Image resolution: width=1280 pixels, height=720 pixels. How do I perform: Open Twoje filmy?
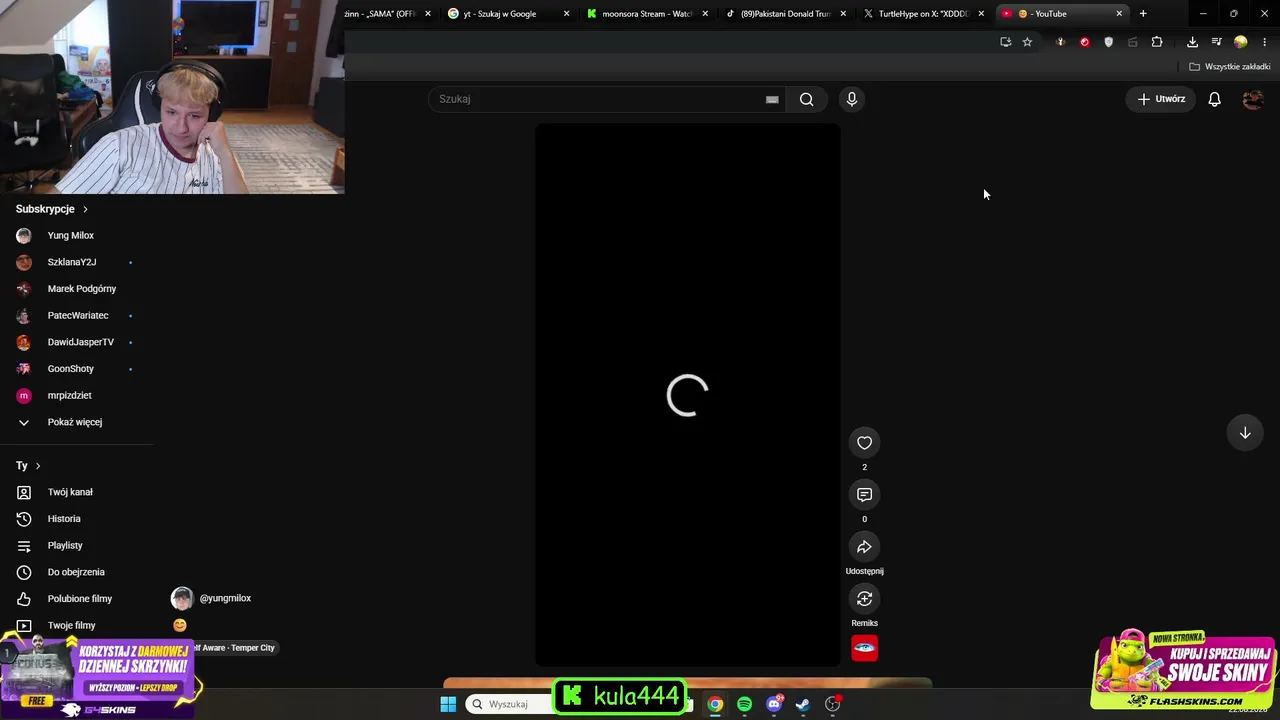point(71,626)
